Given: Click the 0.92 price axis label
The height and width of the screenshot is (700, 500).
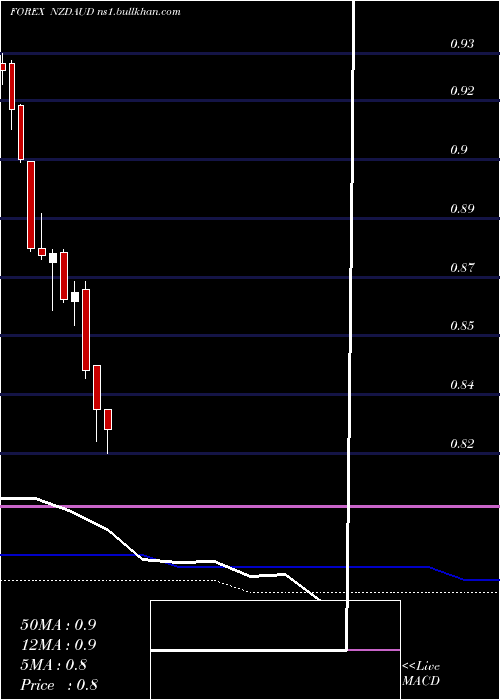Looking at the screenshot, I should click(462, 91).
